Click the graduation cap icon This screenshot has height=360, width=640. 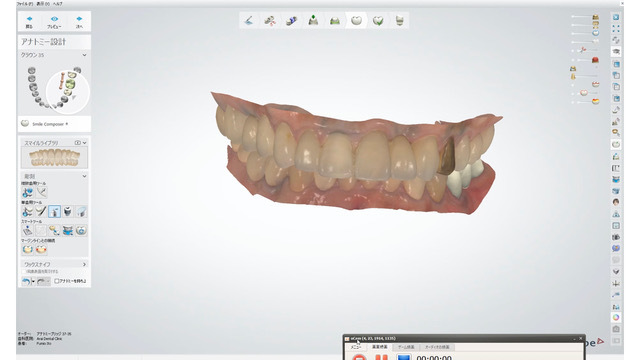coord(616,52)
